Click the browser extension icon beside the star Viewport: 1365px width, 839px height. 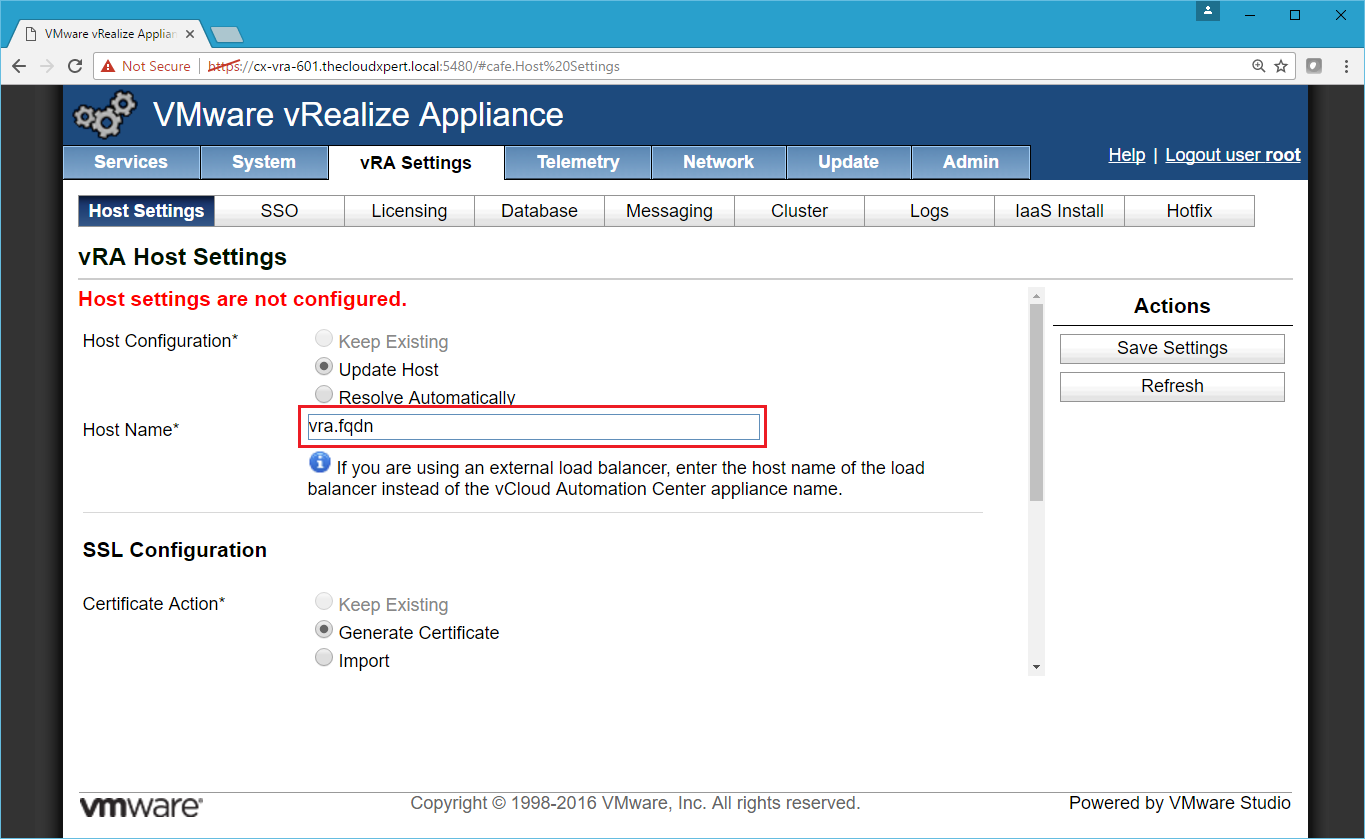pos(1314,66)
